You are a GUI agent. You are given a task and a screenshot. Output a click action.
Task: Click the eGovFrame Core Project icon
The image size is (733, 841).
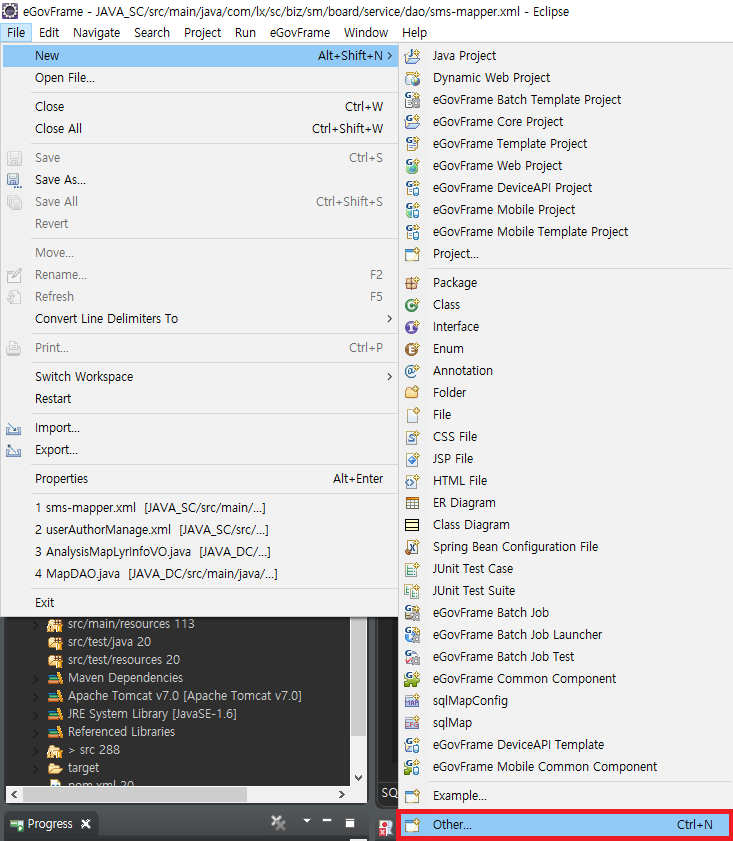pos(412,122)
